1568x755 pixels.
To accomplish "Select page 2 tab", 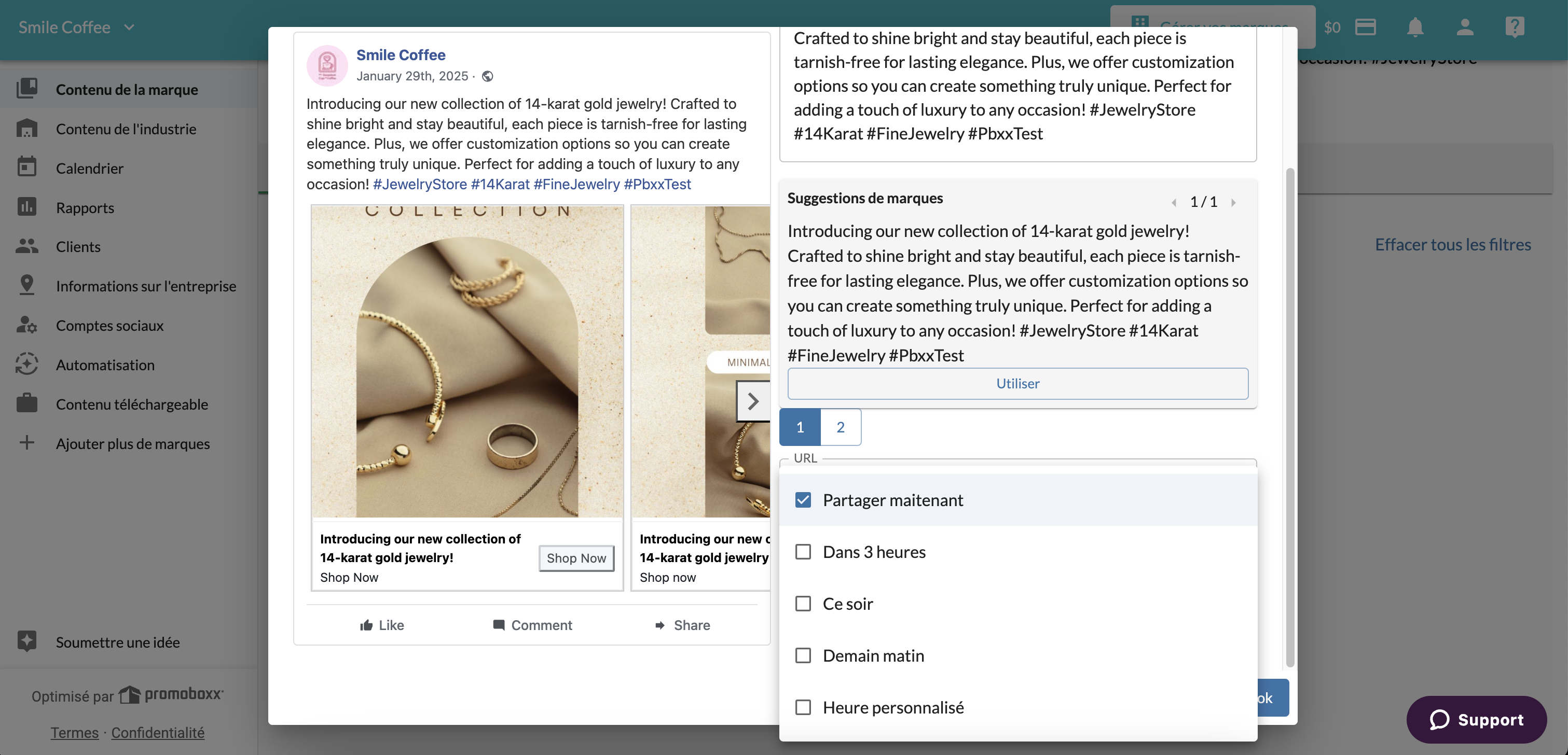I will (x=841, y=427).
